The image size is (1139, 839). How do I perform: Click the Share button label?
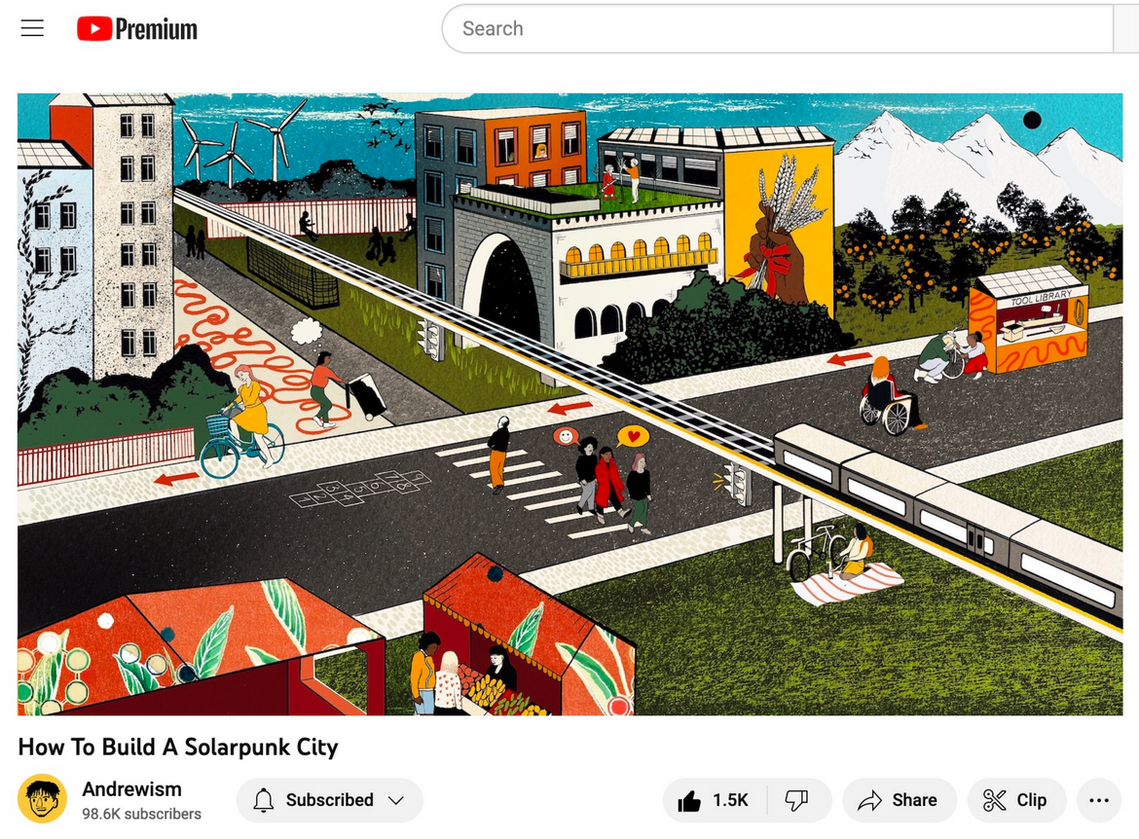coord(915,800)
